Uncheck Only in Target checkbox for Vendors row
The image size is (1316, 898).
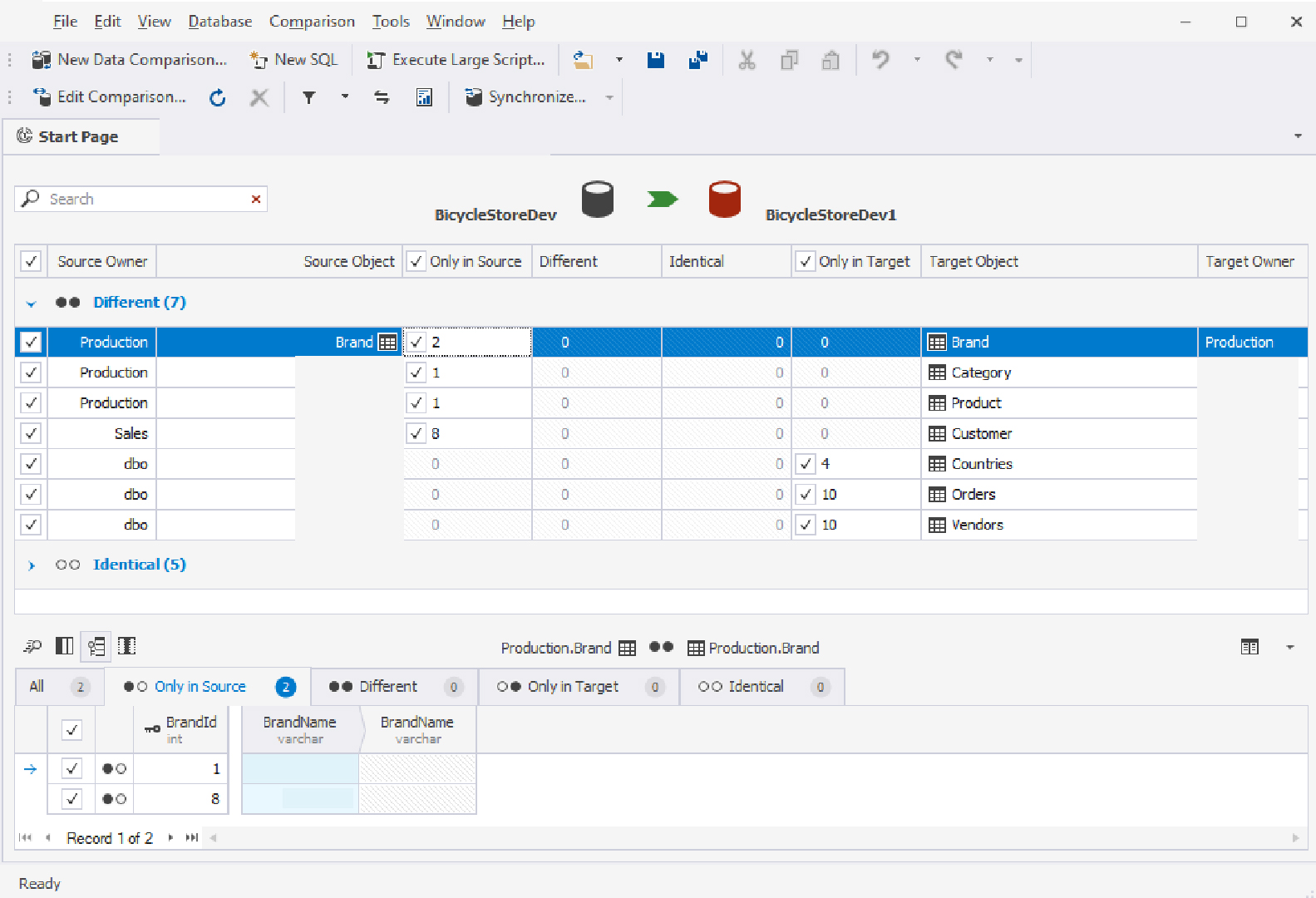pos(806,525)
